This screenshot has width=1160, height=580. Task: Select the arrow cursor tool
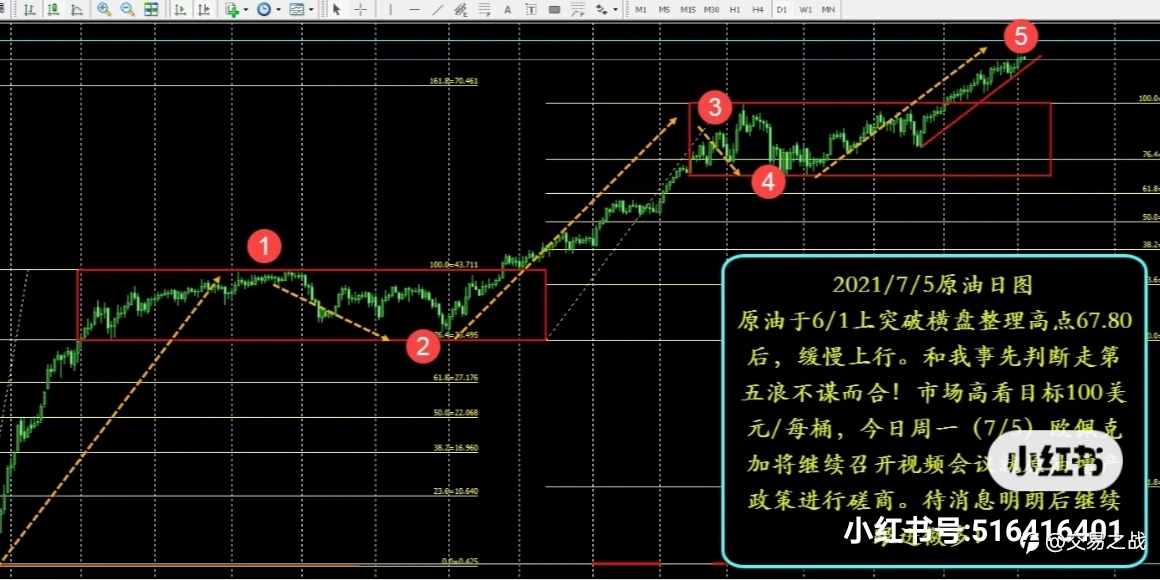(x=337, y=10)
